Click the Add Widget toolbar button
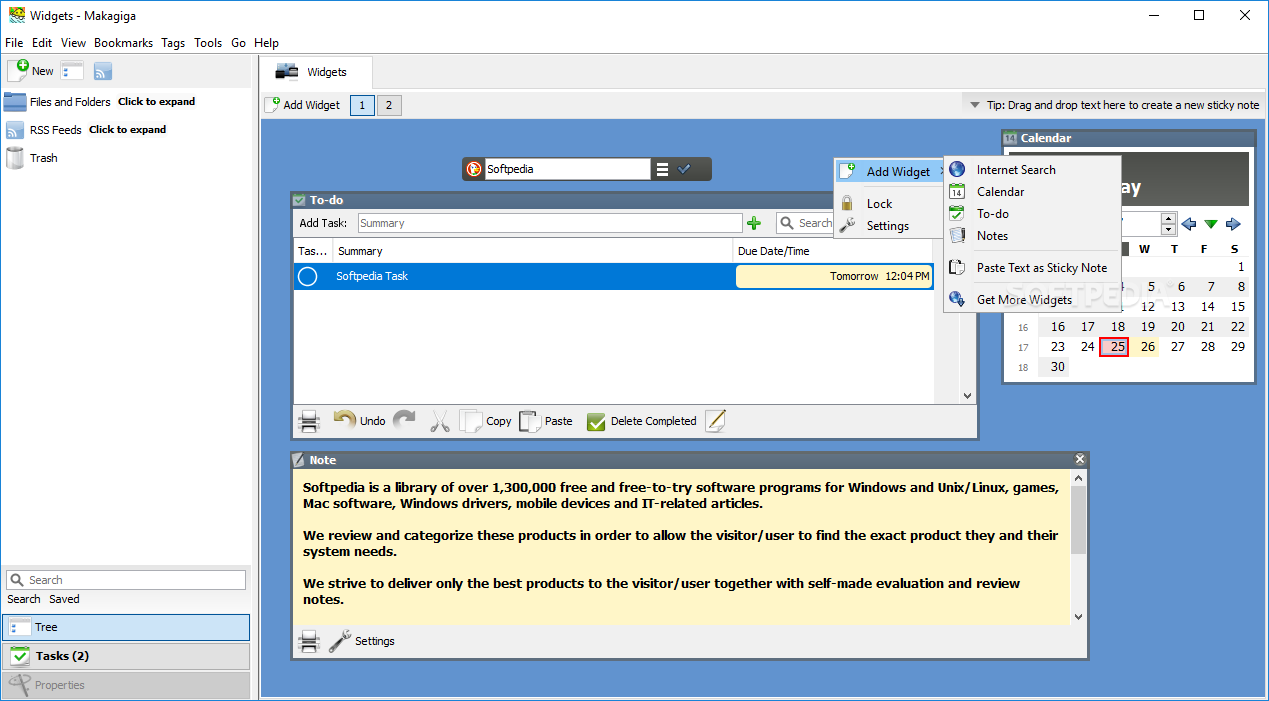The height and width of the screenshot is (701, 1269). point(303,105)
